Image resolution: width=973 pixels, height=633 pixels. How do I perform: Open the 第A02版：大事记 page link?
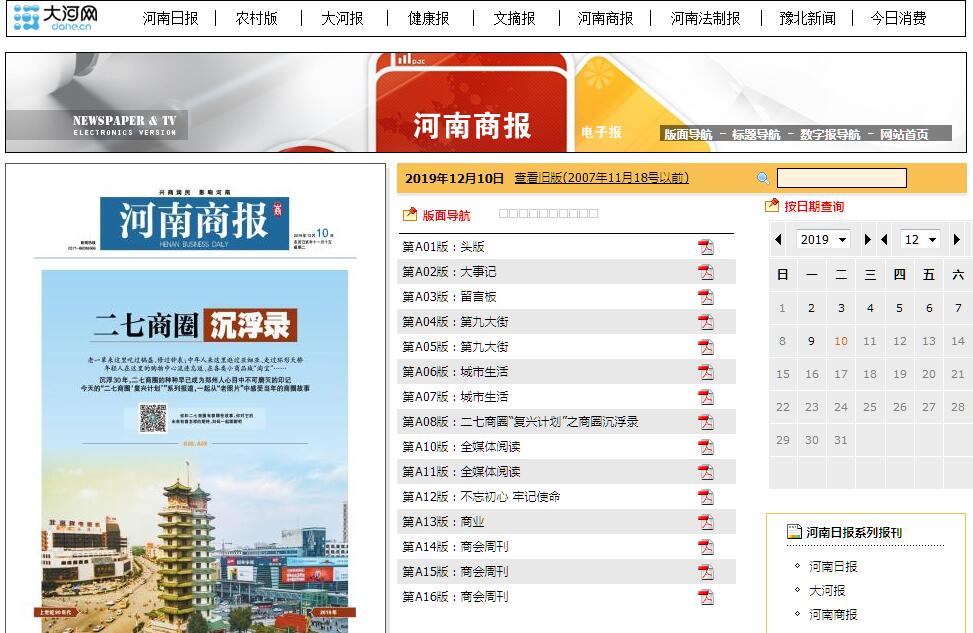449,272
